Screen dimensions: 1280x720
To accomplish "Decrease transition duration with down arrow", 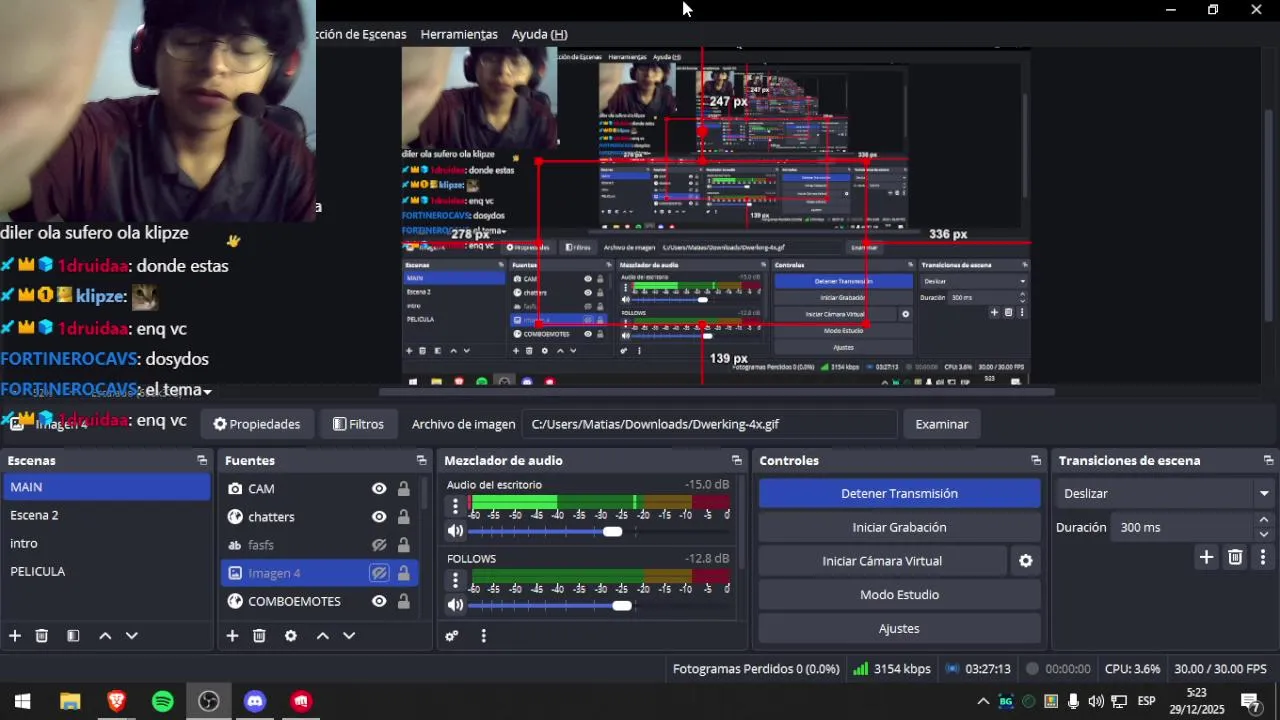I will [1263, 534].
